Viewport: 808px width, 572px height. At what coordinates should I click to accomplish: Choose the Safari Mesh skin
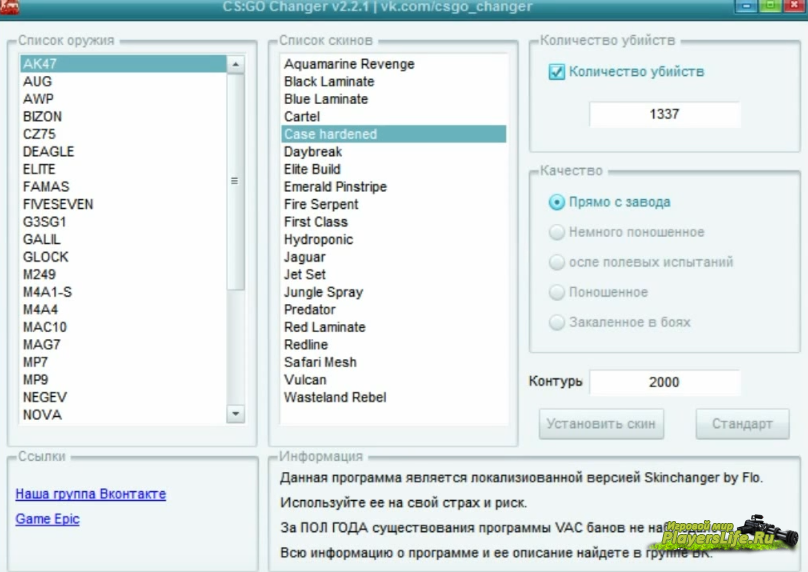coord(394,362)
